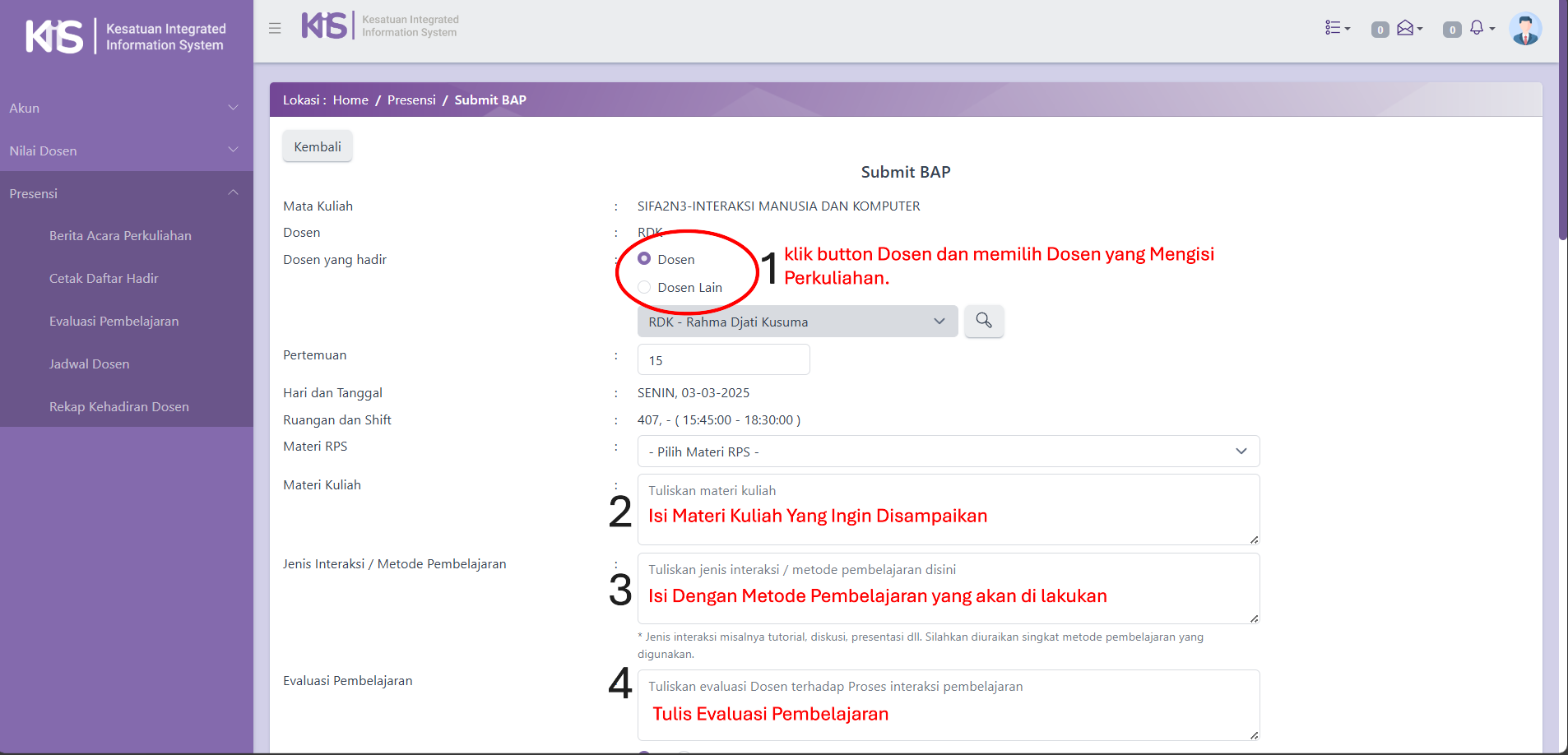Open Berita Acara Perkuliahan menu item

(x=120, y=236)
